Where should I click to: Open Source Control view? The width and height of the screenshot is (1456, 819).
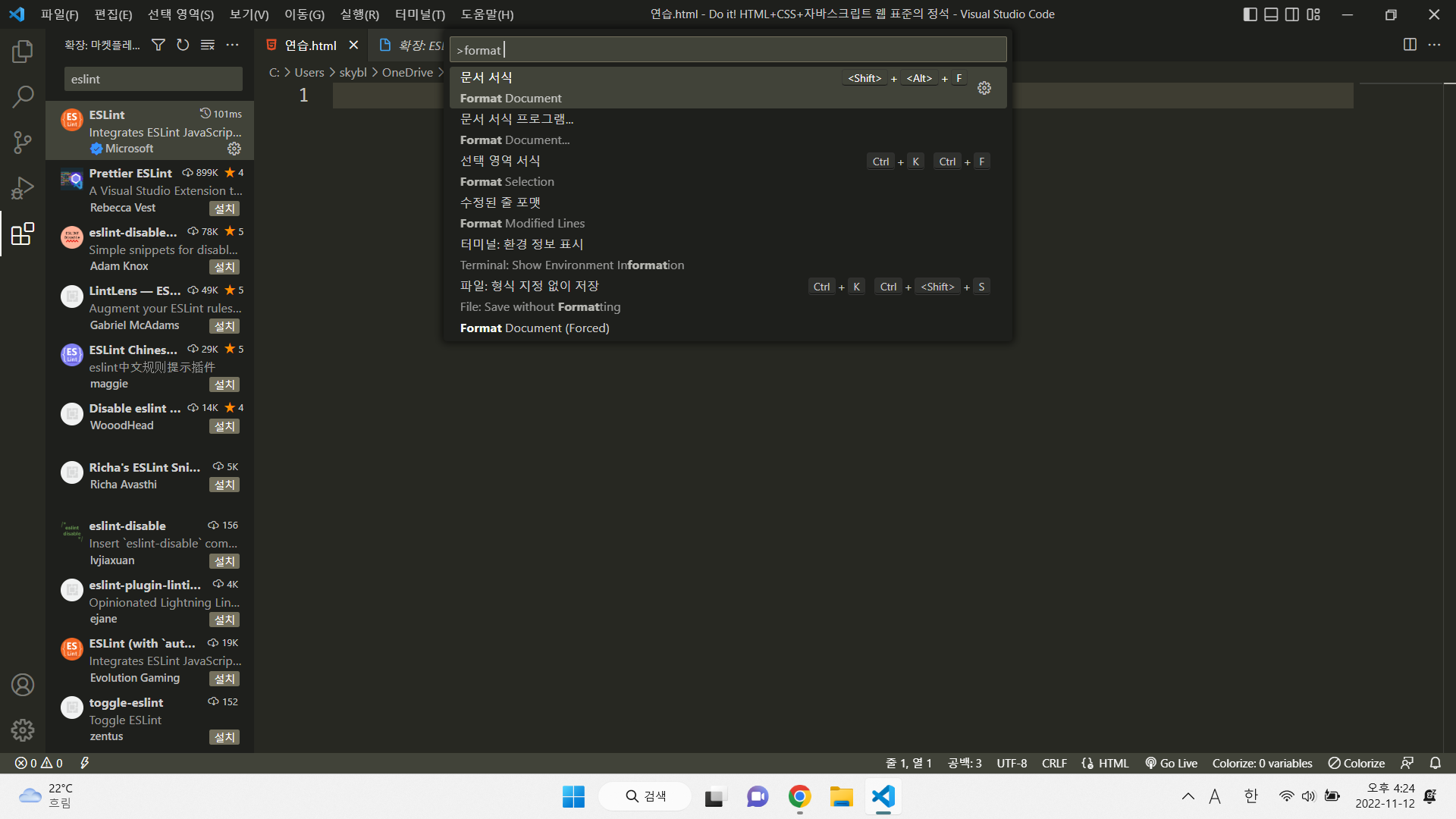click(23, 142)
